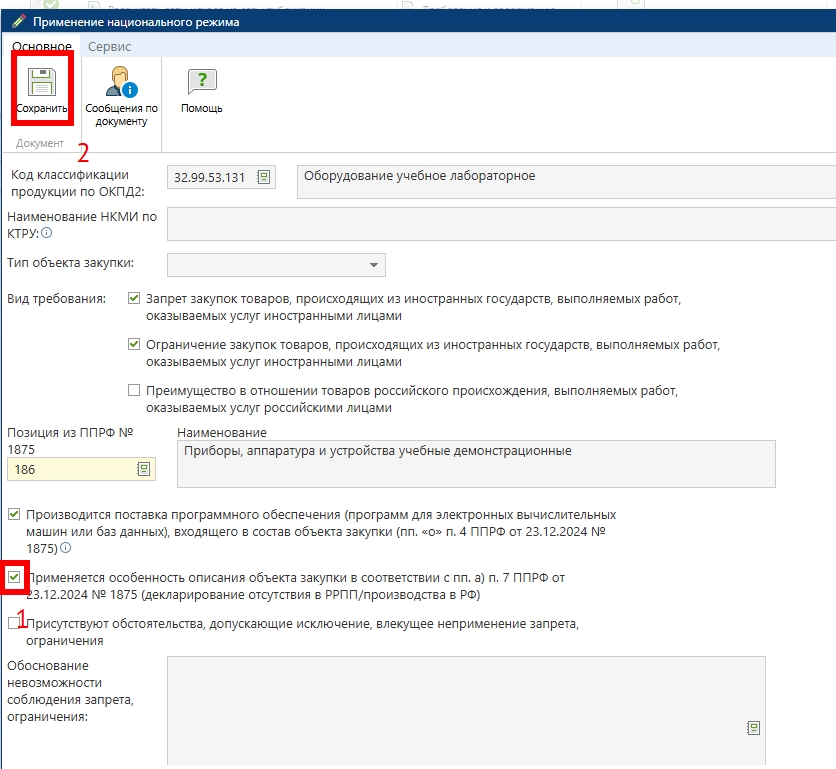Click the Оборудование учебное лабораторное description field
The width and height of the screenshot is (836, 769).
pyautogui.click(x=565, y=181)
